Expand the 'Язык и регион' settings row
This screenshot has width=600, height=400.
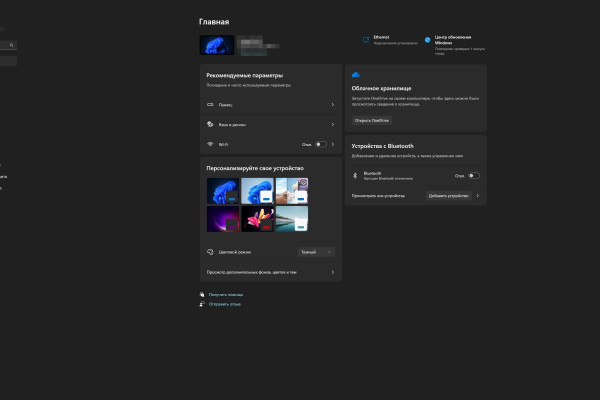(270, 124)
